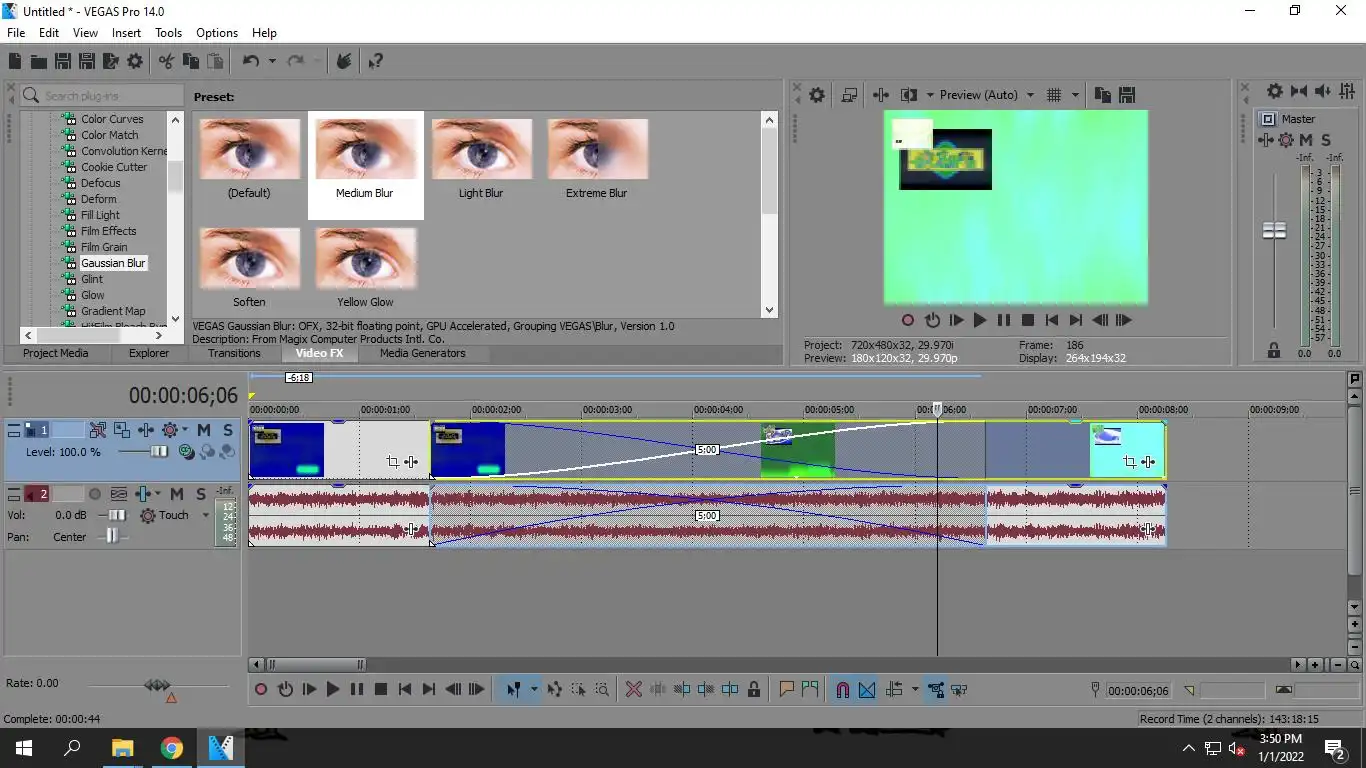Open mixing console icon in Master panel
The width and height of the screenshot is (1366, 768).
point(1346,91)
